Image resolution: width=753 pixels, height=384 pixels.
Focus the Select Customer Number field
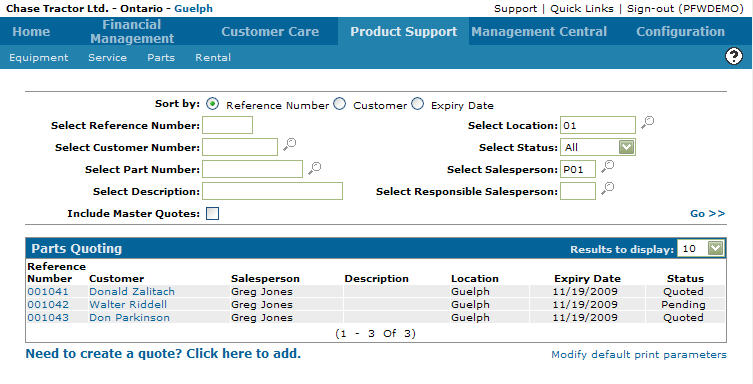click(x=240, y=147)
